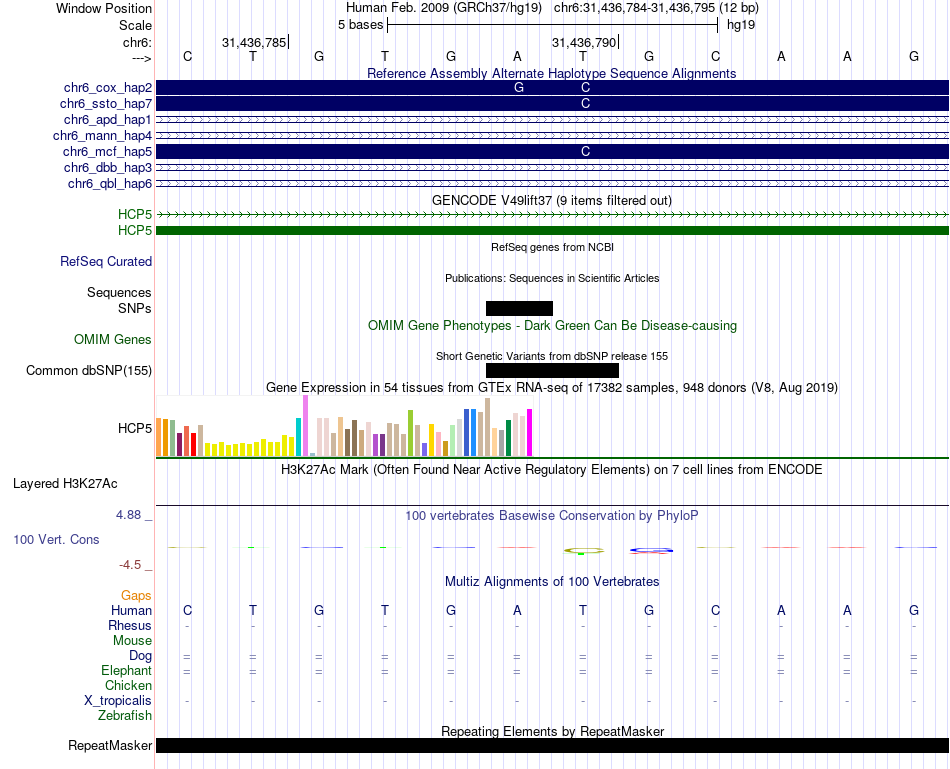950x769 pixels.
Task: Click the first base C in sequence row
Action: [188, 56]
